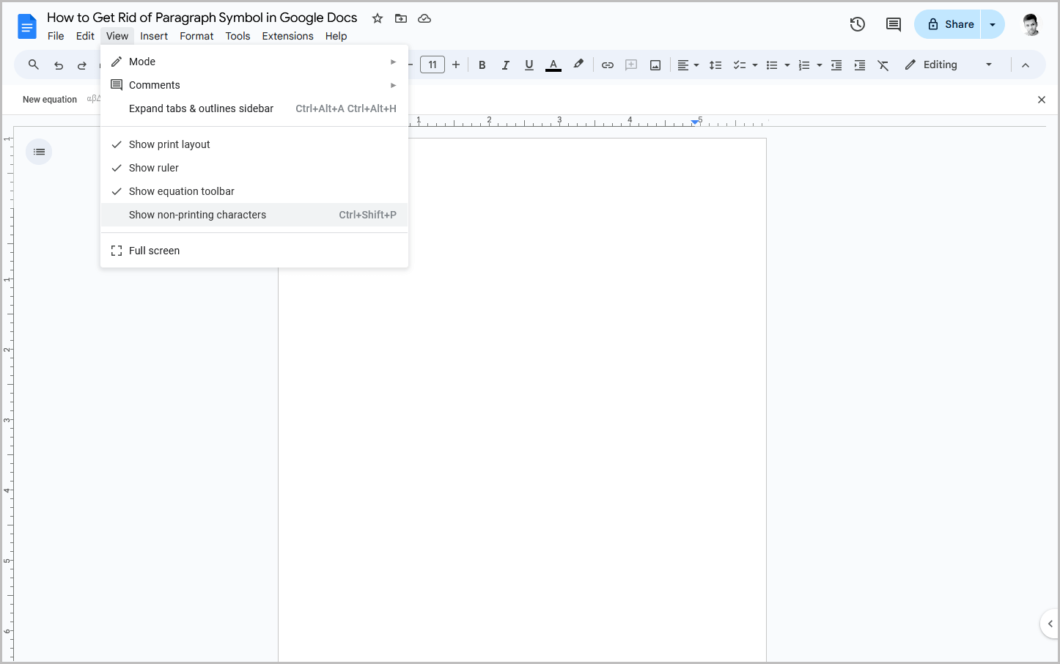Increase font size with plus button

coord(456,65)
